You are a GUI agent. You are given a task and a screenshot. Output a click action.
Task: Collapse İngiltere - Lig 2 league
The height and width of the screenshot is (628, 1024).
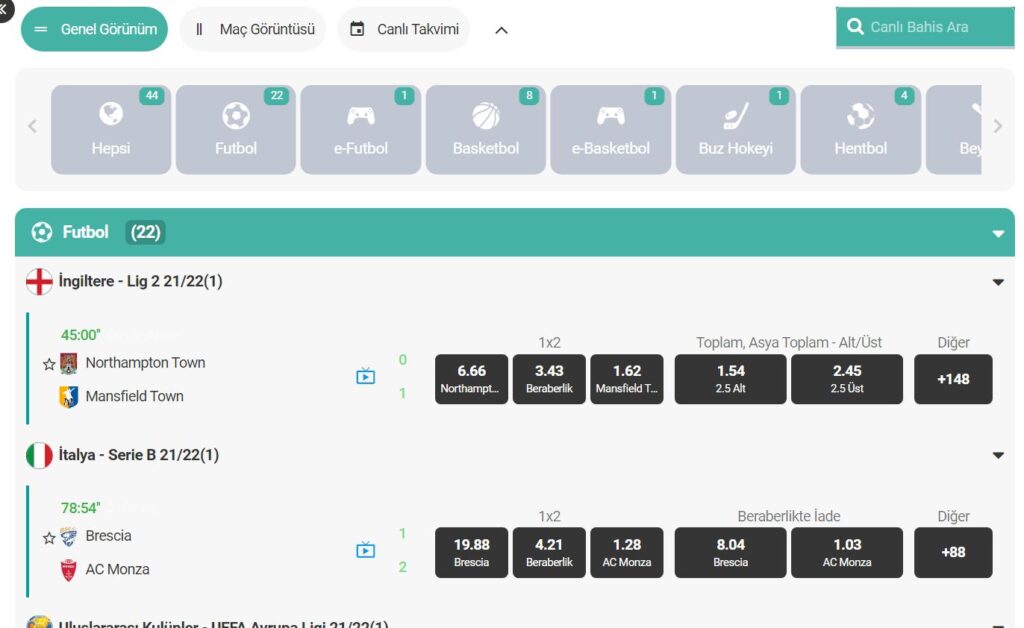pyautogui.click(x=998, y=282)
